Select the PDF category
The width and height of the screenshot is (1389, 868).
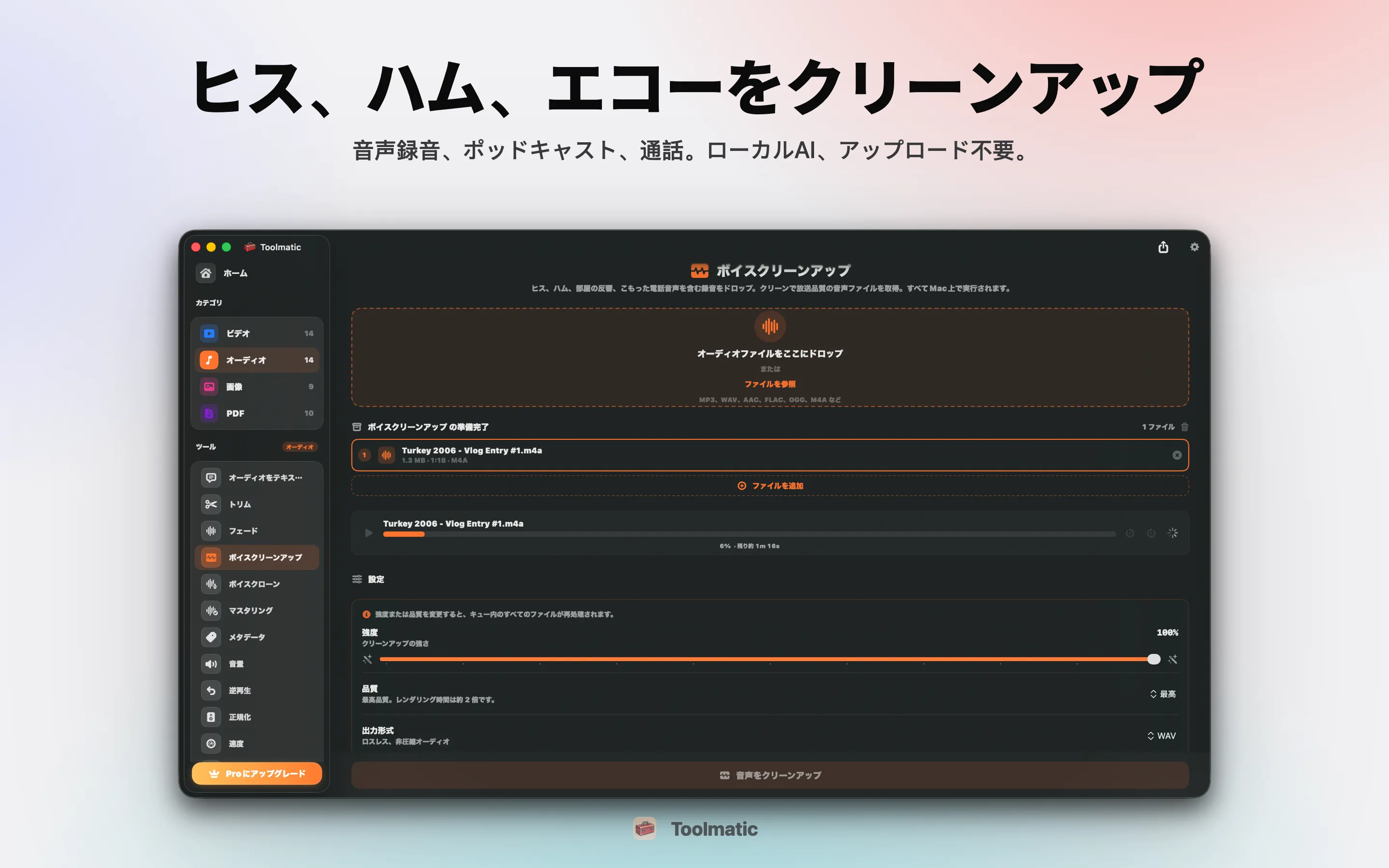pos(257,413)
